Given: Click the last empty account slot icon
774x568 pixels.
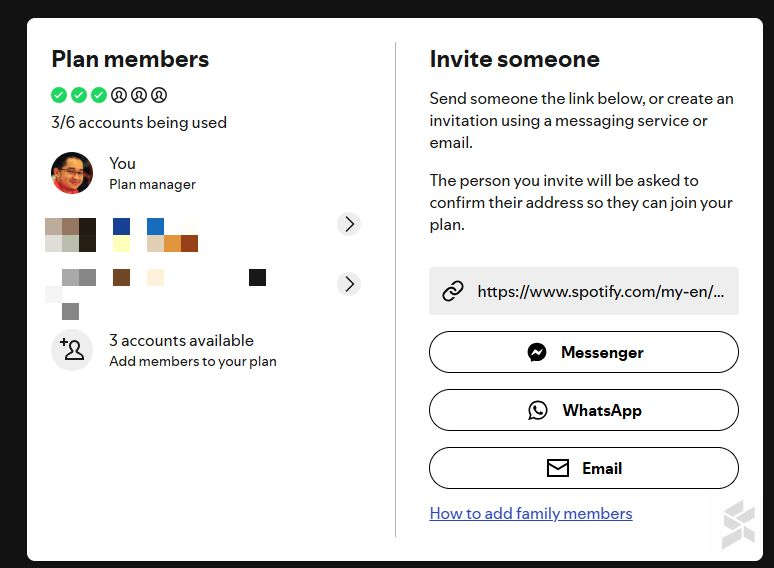Looking at the screenshot, I should pos(159,95).
